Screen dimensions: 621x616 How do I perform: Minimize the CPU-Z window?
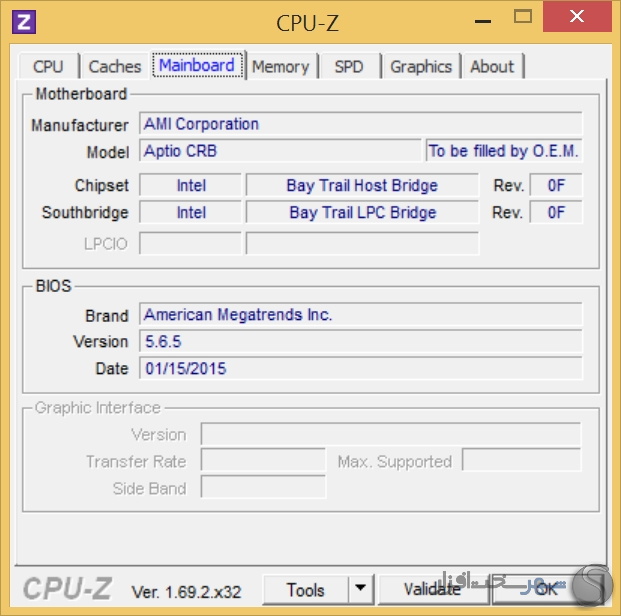pos(483,20)
